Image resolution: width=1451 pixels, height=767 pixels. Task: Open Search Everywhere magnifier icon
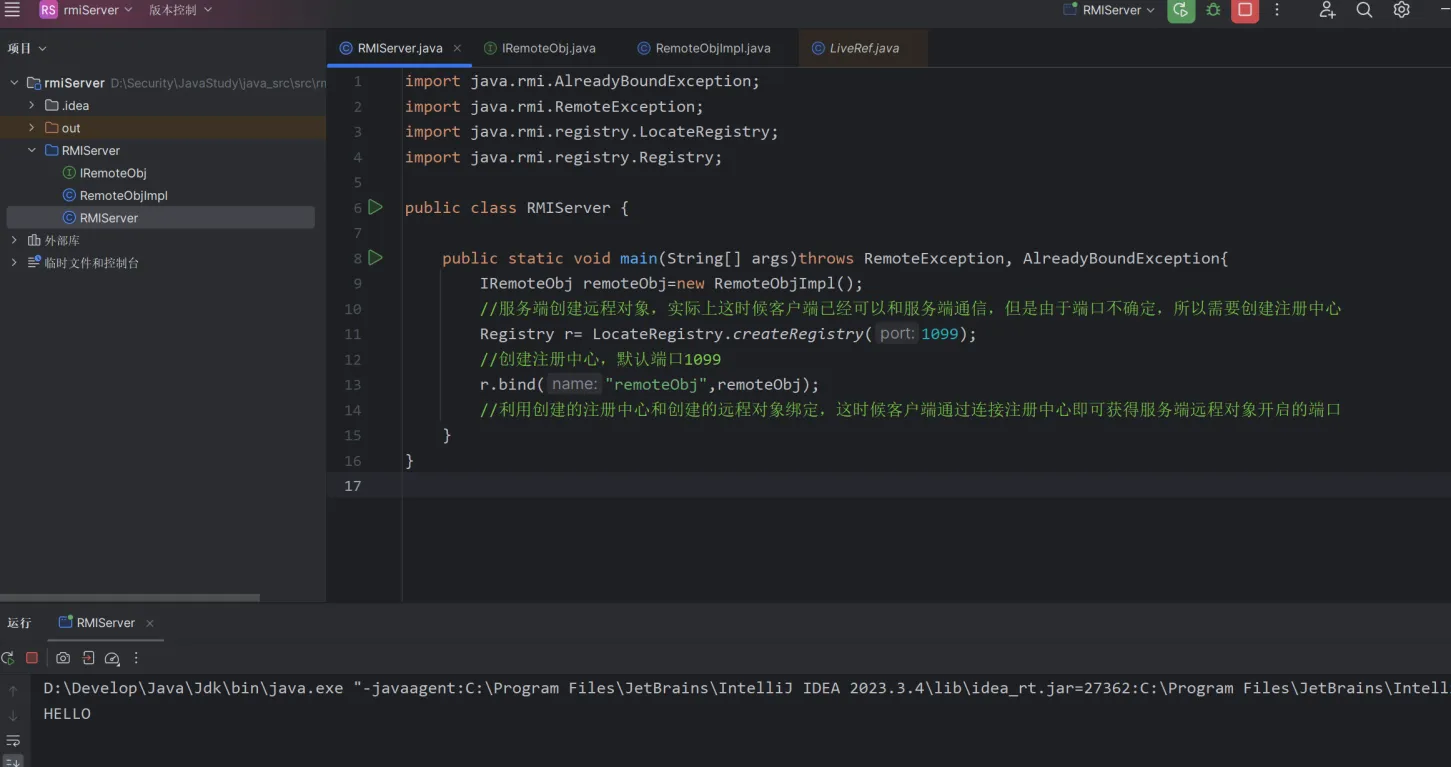(1364, 10)
